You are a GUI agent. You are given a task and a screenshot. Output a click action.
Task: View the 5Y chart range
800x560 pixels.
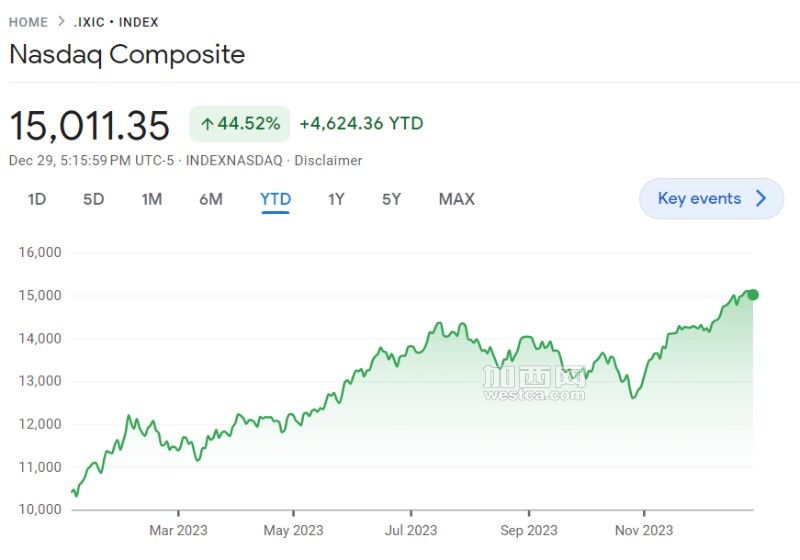[x=391, y=199]
